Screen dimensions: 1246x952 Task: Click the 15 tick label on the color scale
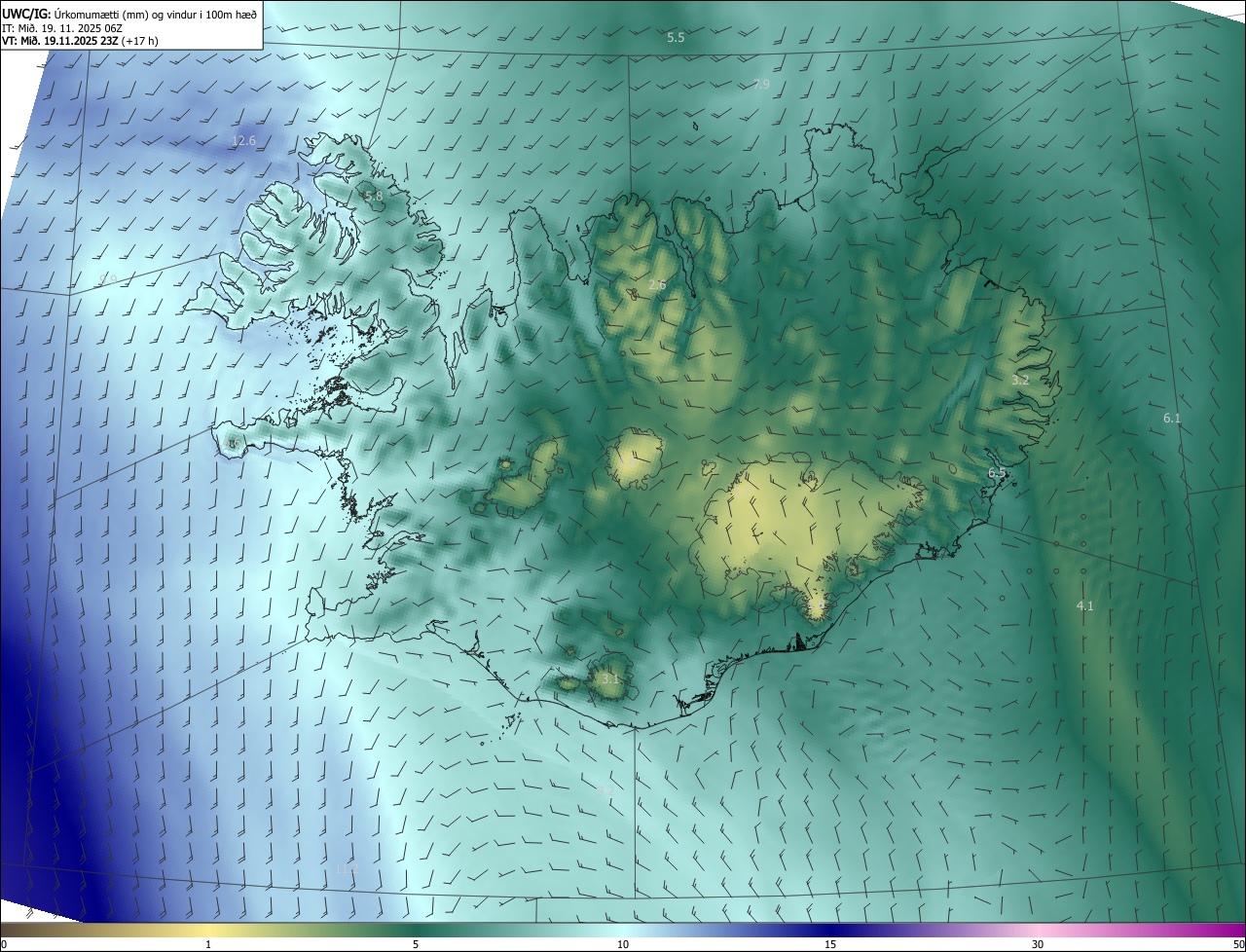[830, 945]
